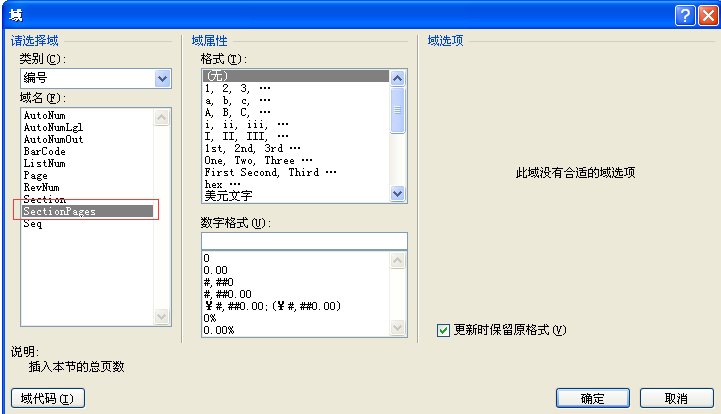This screenshot has width=721, height=414.
Task: Select BarCode field name
Action: 45,151
